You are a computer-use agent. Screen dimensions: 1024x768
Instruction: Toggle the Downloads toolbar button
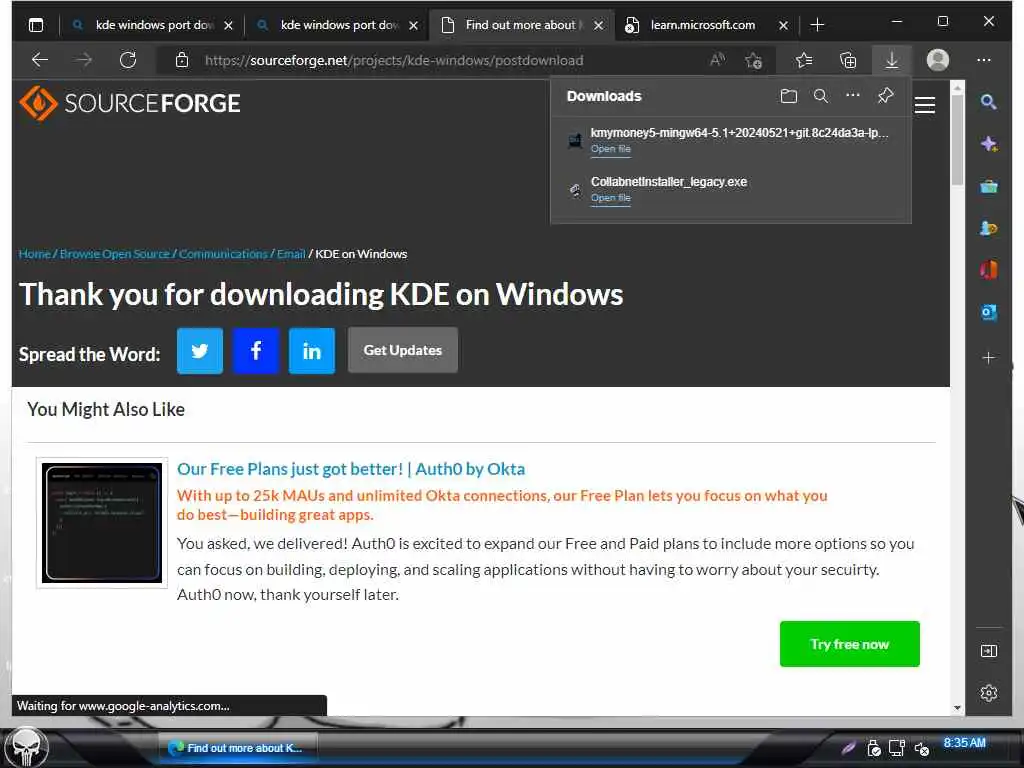point(891,60)
